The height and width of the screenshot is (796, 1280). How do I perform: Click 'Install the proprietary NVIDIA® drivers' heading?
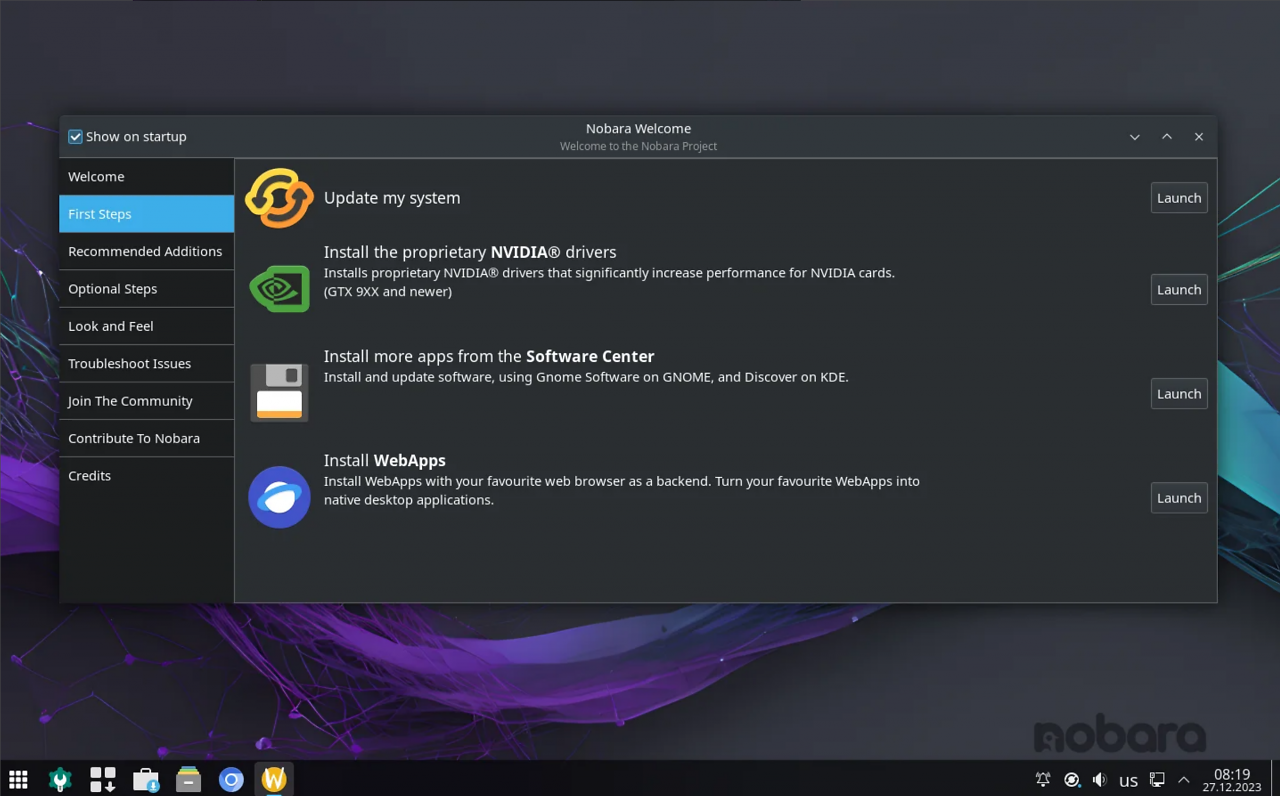click(470, 252)
